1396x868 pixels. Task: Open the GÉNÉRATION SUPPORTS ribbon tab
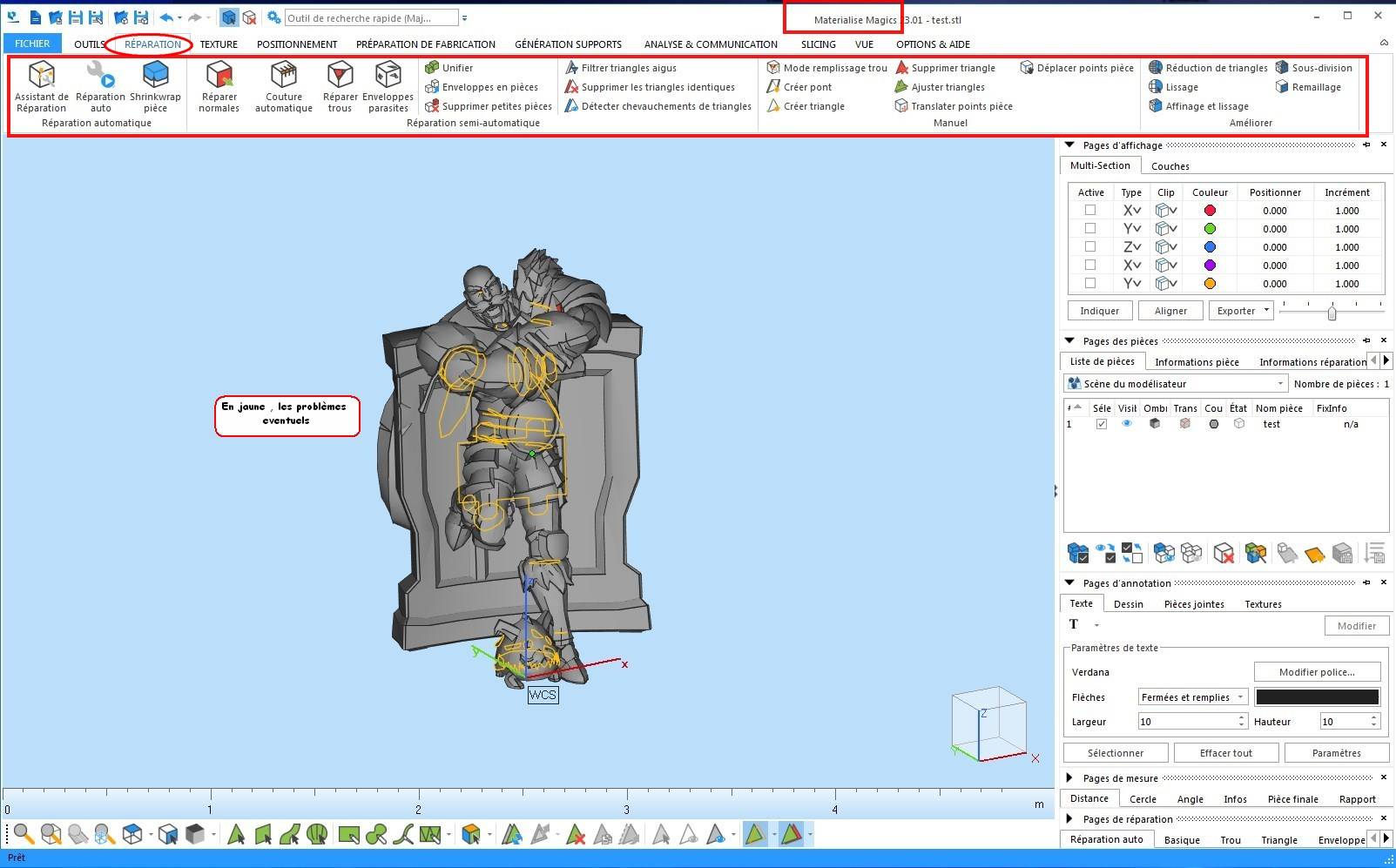pyautogui.click(x=568, y=44)
